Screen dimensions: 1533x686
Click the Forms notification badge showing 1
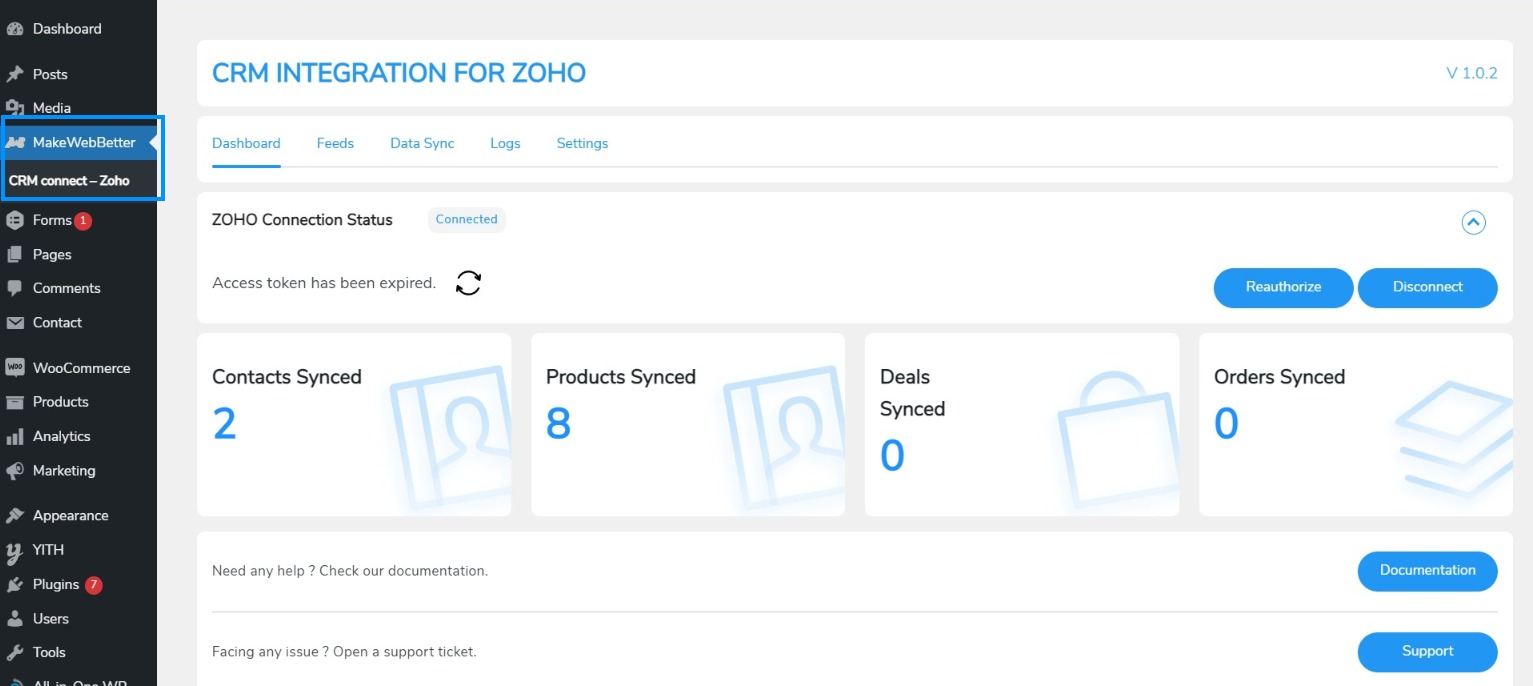tap(83, 221)
